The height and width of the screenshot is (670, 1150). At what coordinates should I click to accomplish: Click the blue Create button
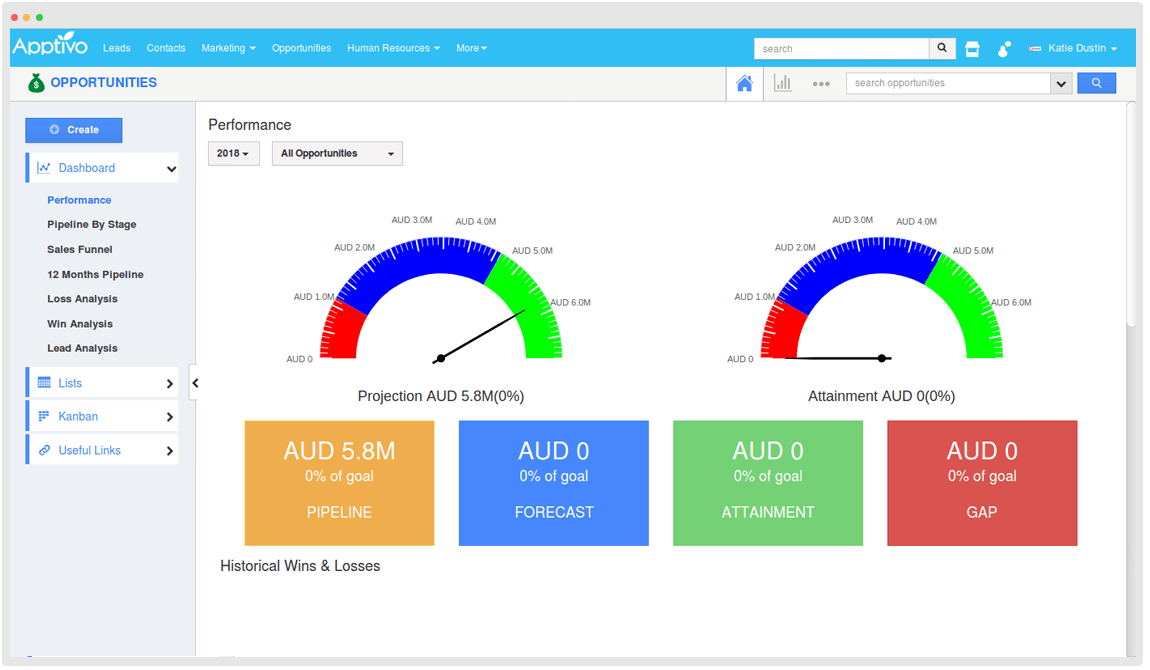pos(73,130)
